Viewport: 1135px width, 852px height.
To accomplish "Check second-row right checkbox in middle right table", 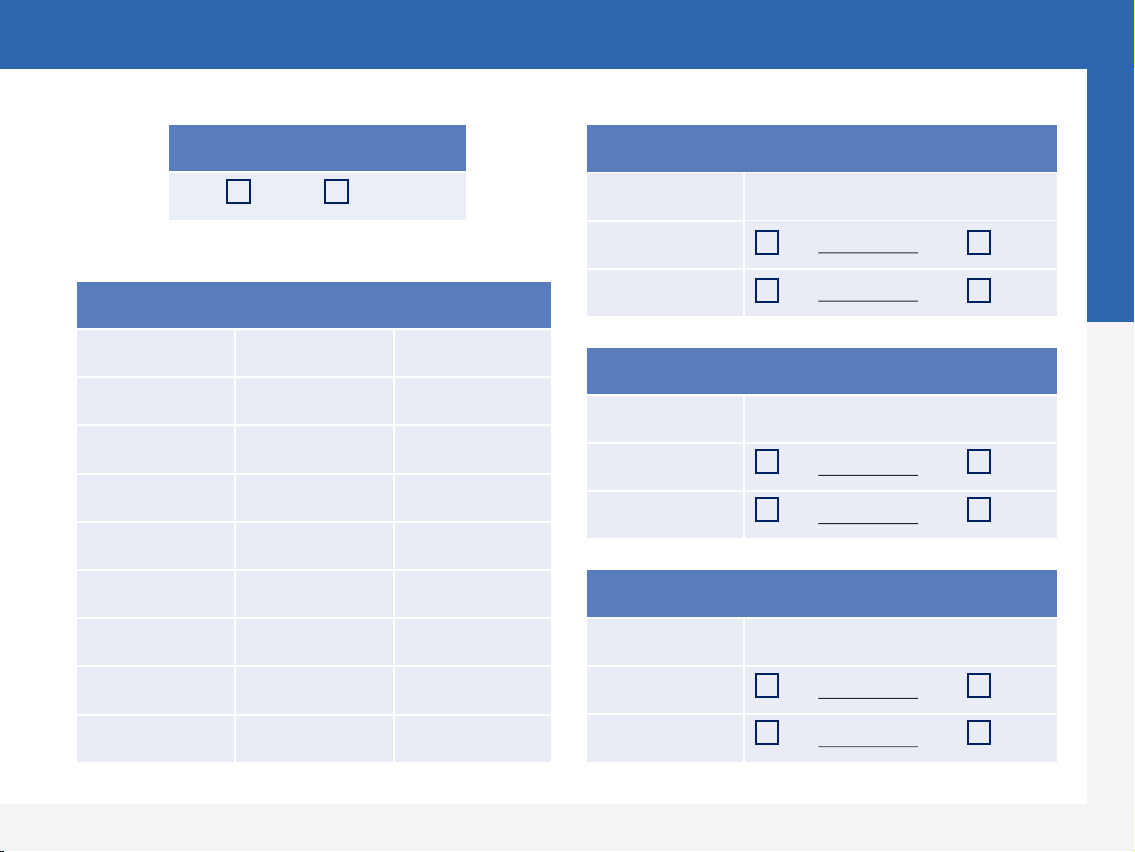I will pos(979,510).
